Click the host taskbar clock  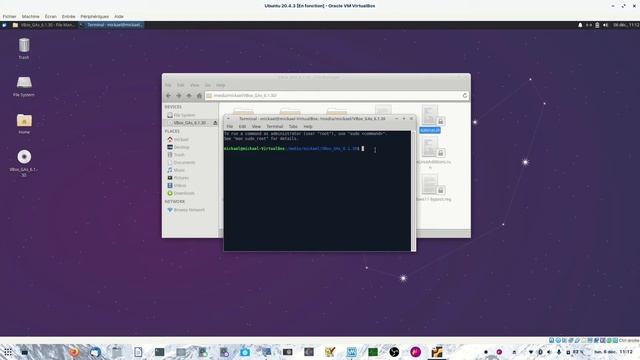(614, 352)
